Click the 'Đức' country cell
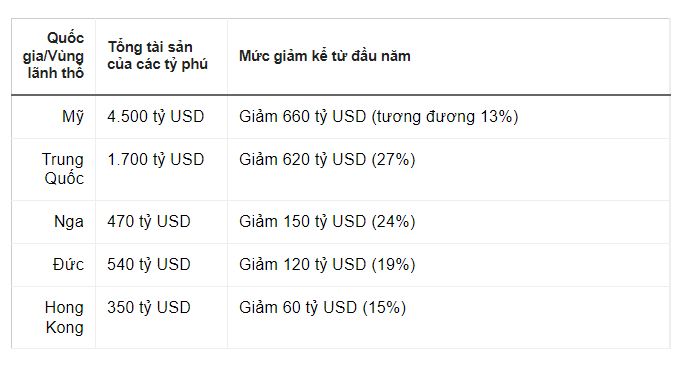 click(53, 265)
